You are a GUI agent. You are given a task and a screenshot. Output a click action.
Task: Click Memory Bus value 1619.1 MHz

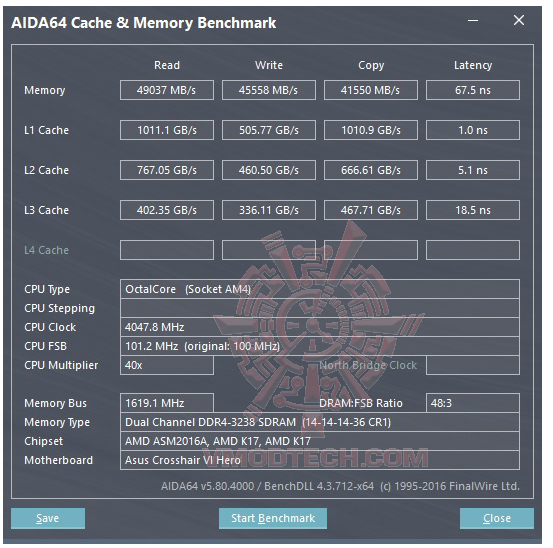[166, 403]
